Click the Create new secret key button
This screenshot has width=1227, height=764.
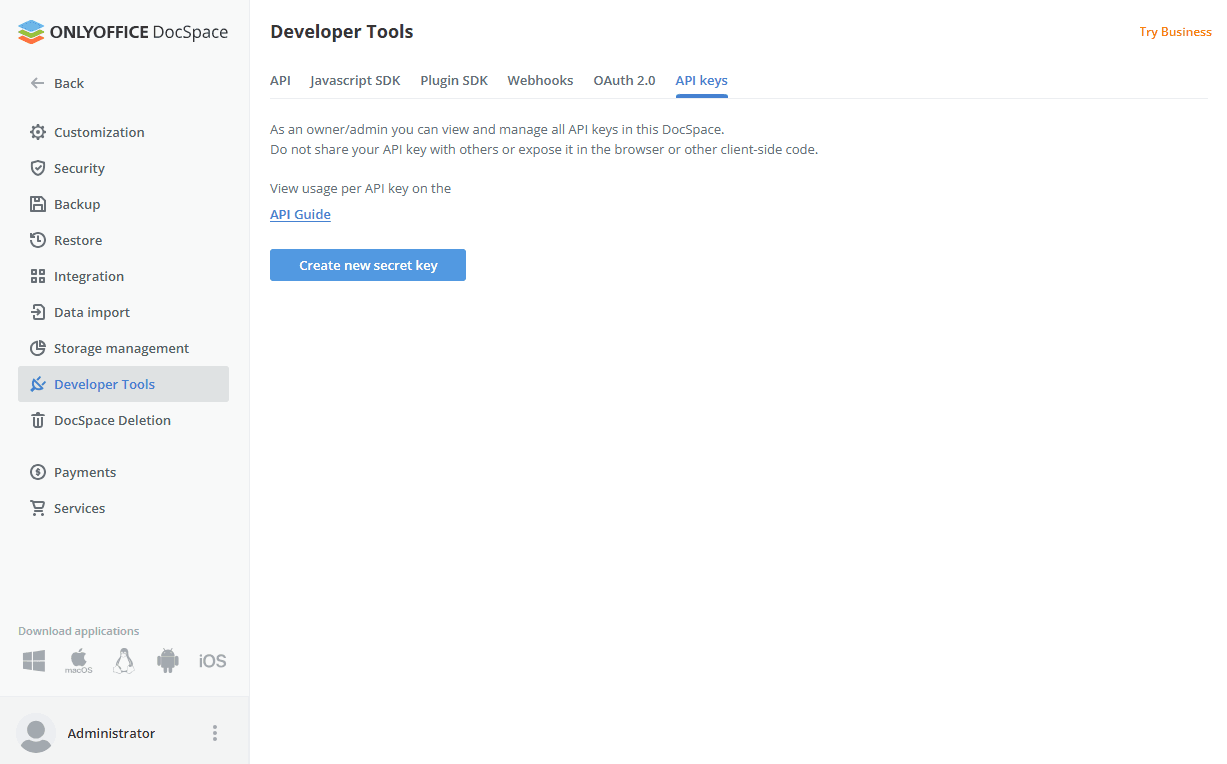pos(367,264)
